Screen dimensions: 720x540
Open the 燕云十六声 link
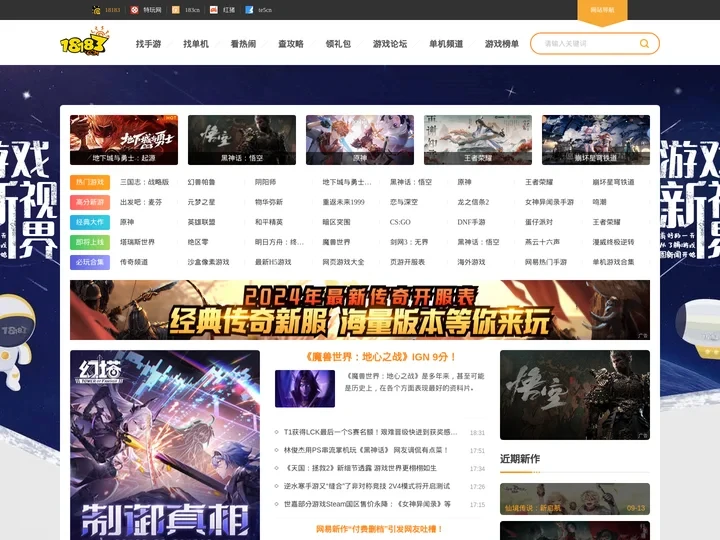tap(542, 242)
